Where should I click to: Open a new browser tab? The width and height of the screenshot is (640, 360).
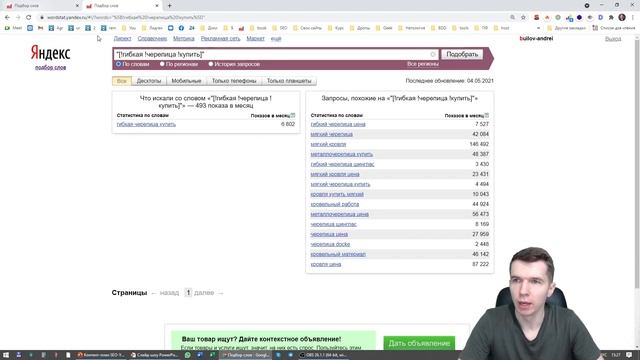coord(169,6)
